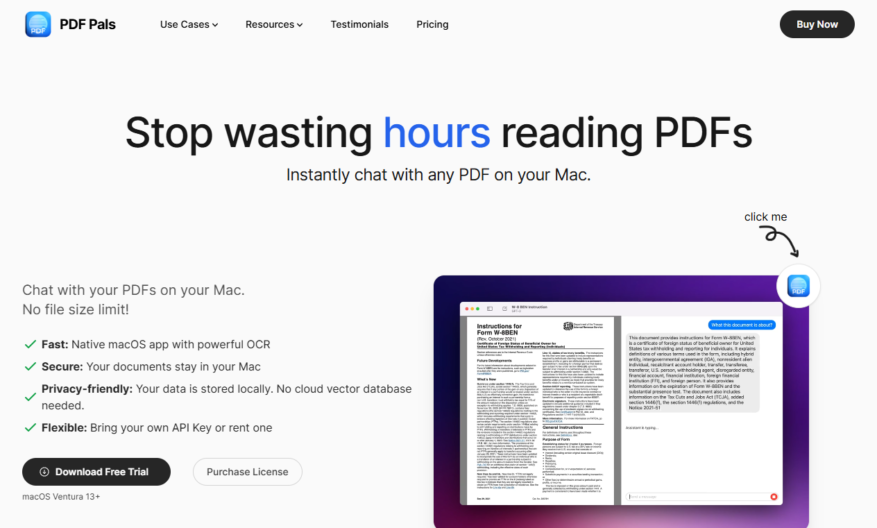Screen dimensions: 877x528
Task: Click the Buy Now button
Action: 817,24
